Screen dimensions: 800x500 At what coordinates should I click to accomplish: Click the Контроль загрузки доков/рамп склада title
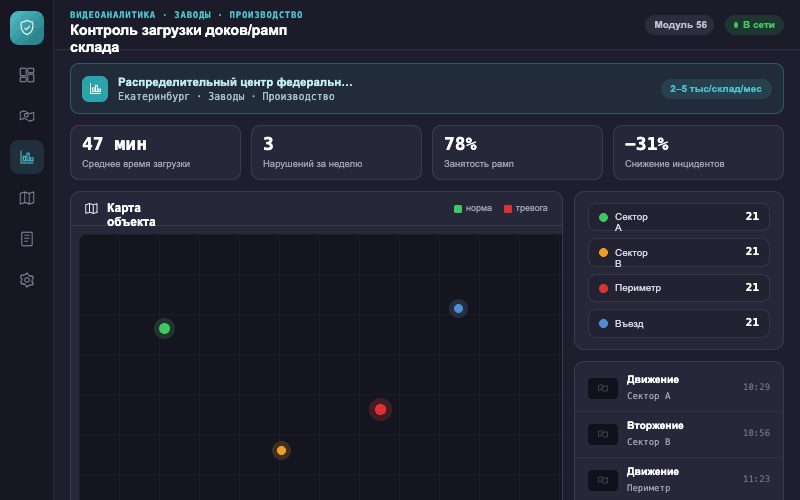[x=179, y=38]
